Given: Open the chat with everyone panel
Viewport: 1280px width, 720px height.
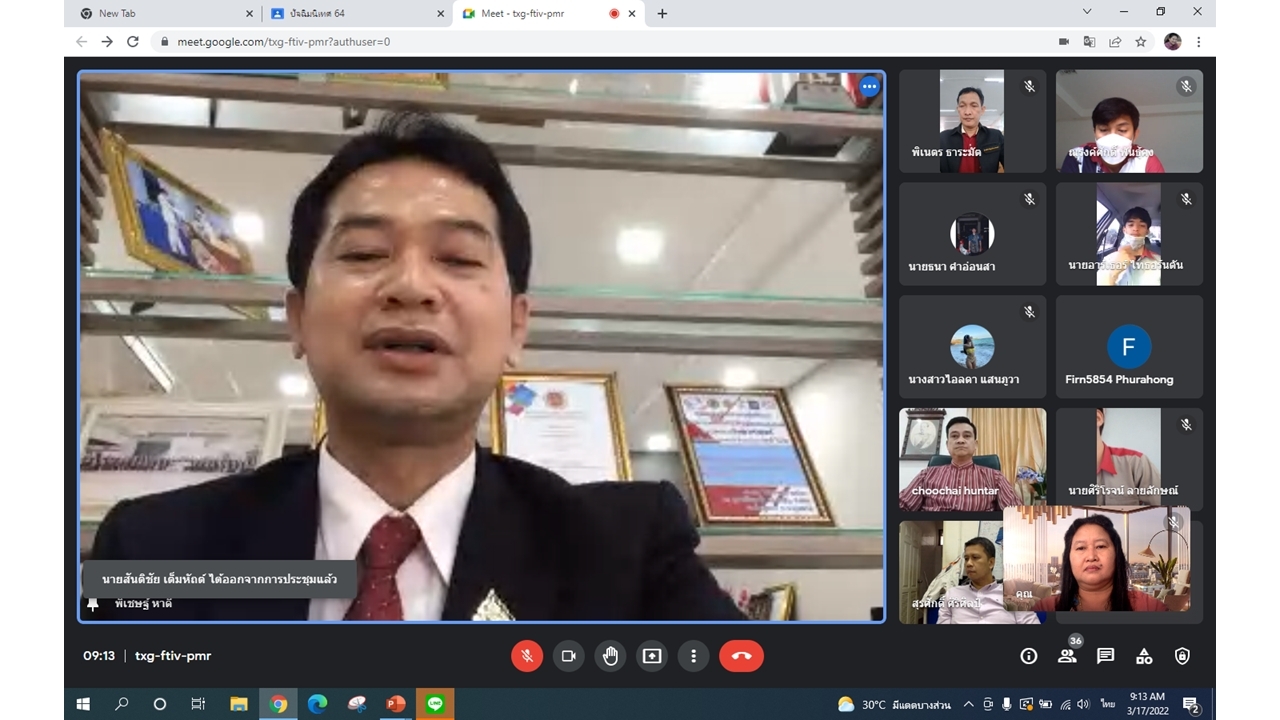Looking at the screenshot, I should pos(1105,656).
